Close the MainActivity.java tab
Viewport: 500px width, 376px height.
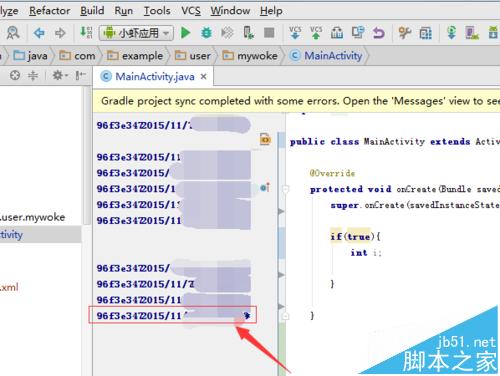click(x=203, y=77)
